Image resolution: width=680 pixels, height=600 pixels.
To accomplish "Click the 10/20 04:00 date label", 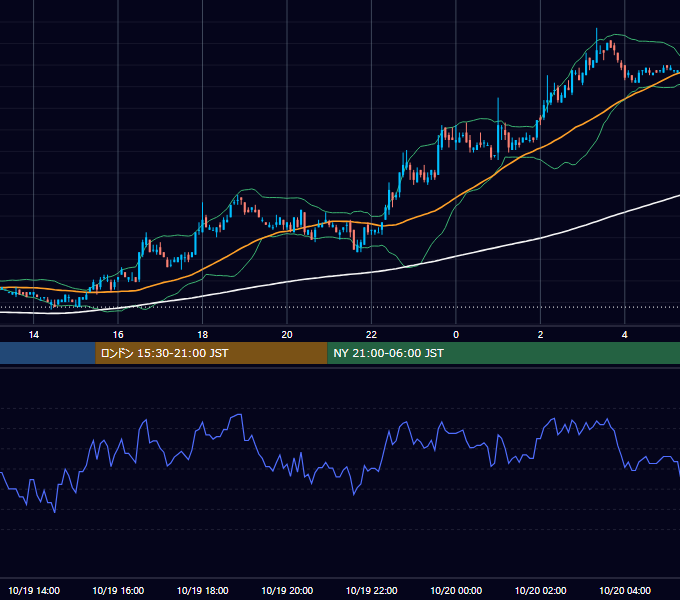I will (x=625, y=590).
